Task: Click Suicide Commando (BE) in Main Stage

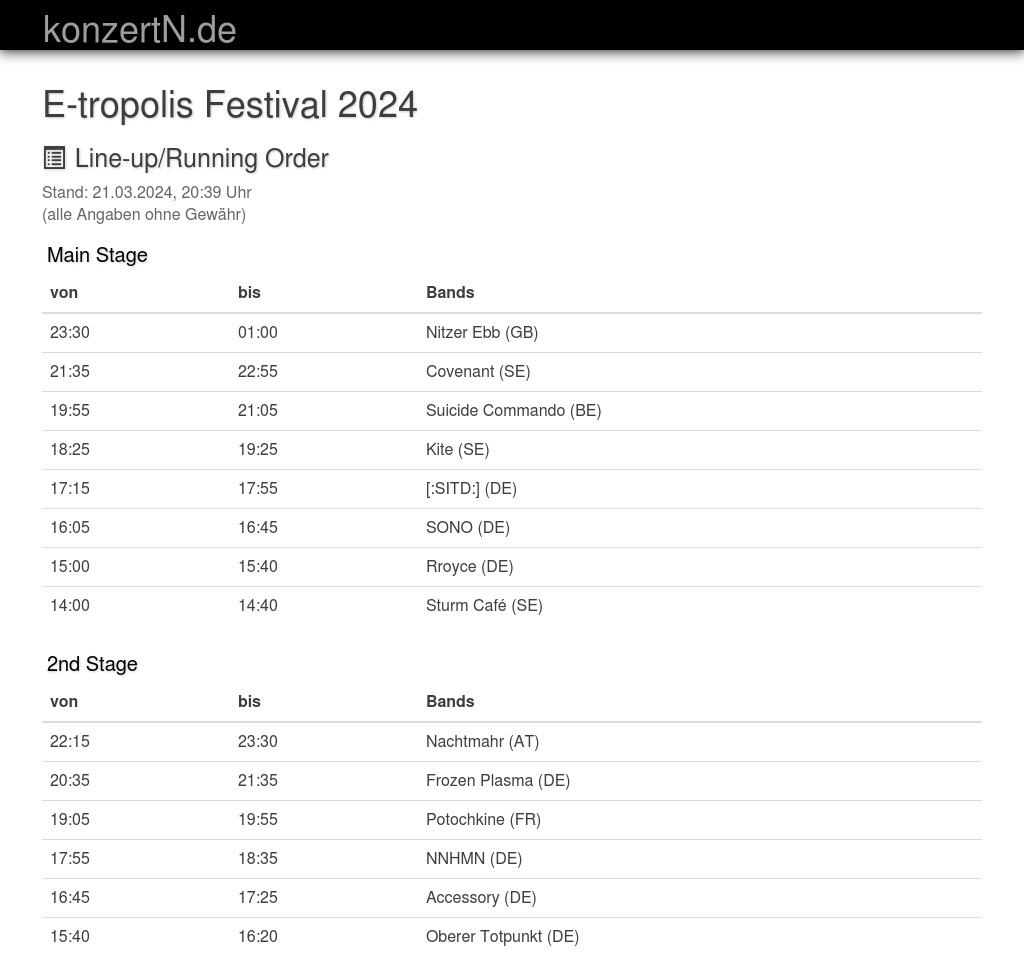Action: 513,411
